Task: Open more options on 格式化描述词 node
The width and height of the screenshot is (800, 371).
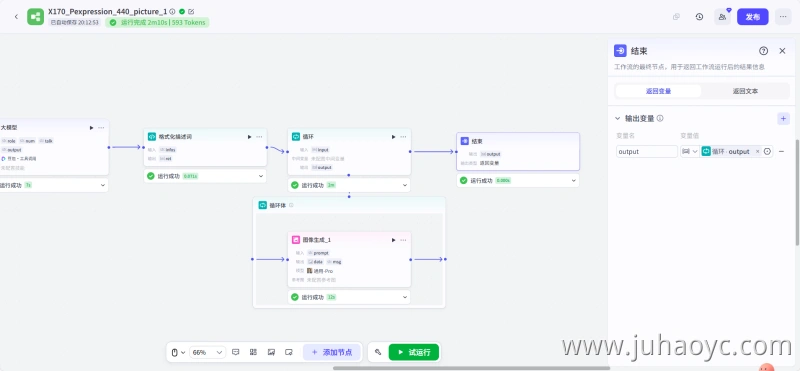Action: click(259, 137)
